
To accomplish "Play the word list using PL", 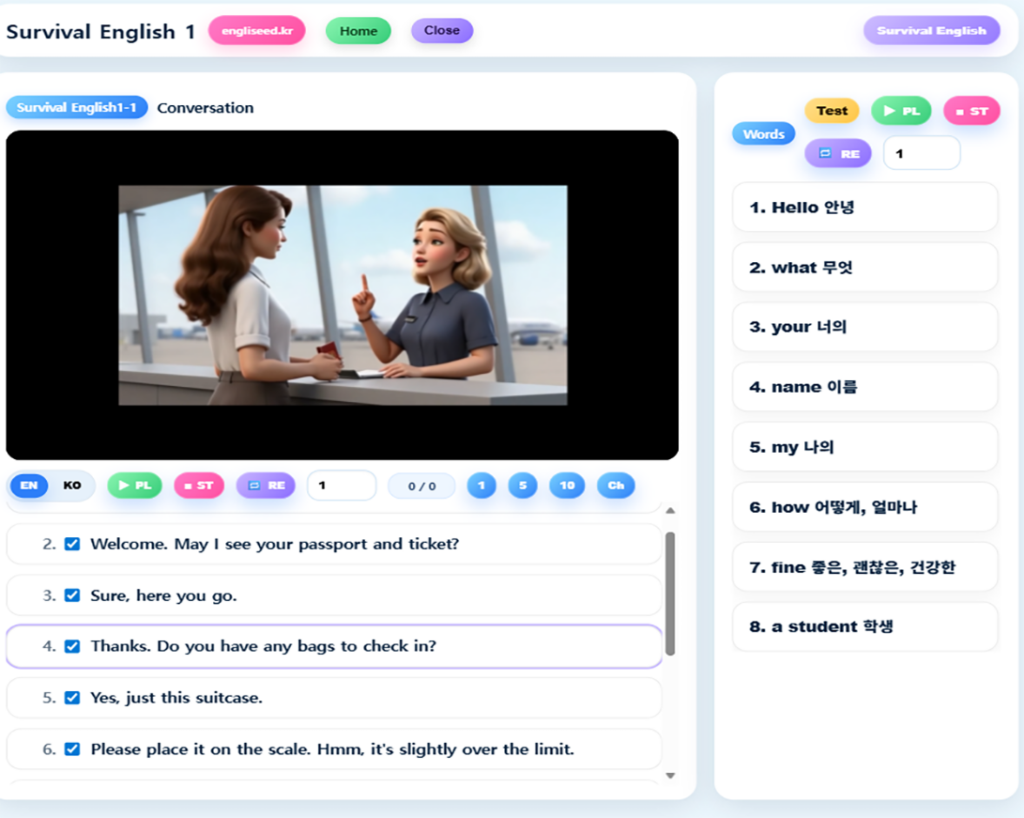I will (x=901, y=111).
